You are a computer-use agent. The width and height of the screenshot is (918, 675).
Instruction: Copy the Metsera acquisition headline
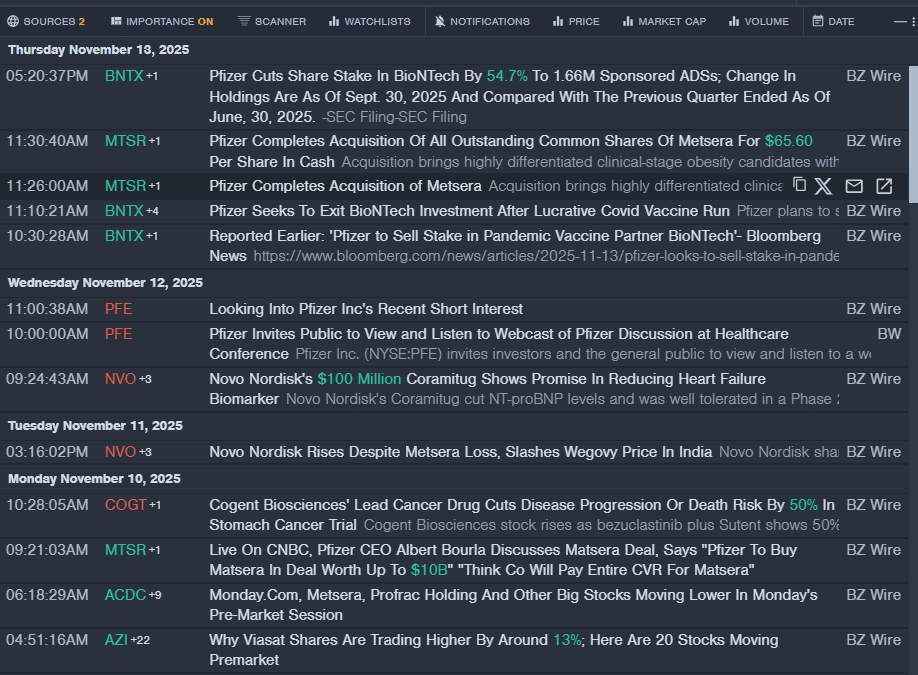(x=799, y=185)
